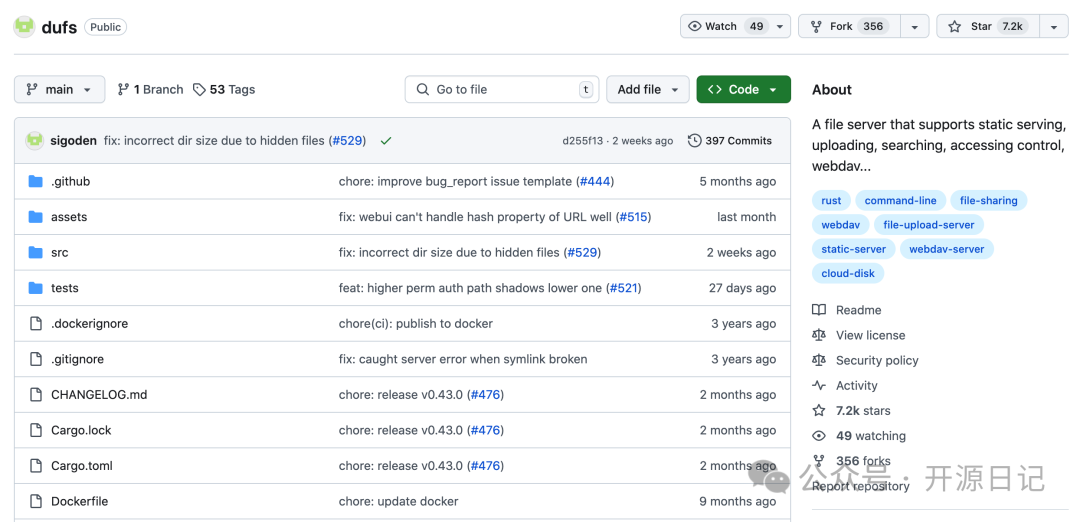
Task: Select the rust topic tag
Action: [x=831, y=201]
